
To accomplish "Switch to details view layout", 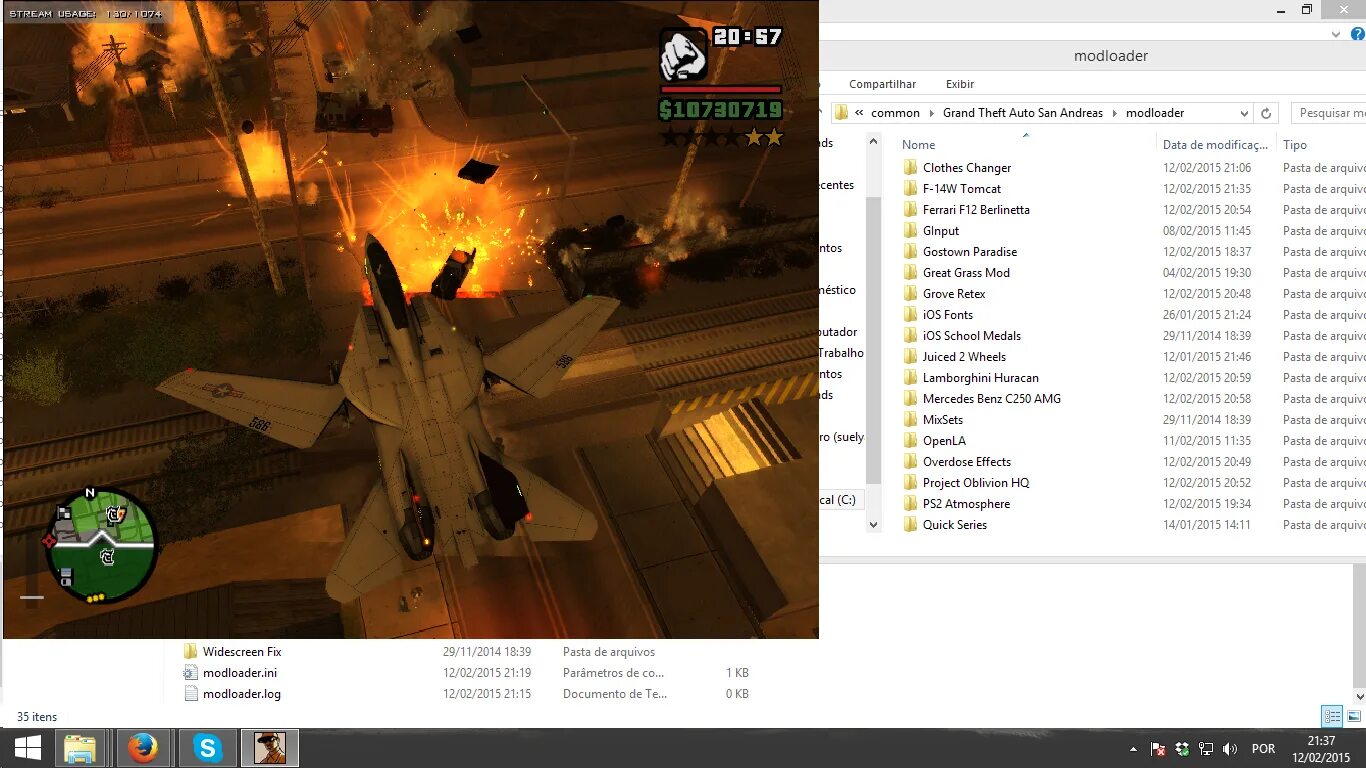I will point(1332,716).
